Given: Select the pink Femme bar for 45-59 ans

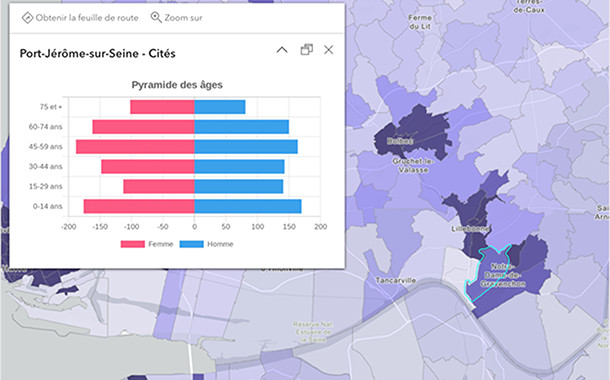Looking at the screenshot, I should [135, 147].
